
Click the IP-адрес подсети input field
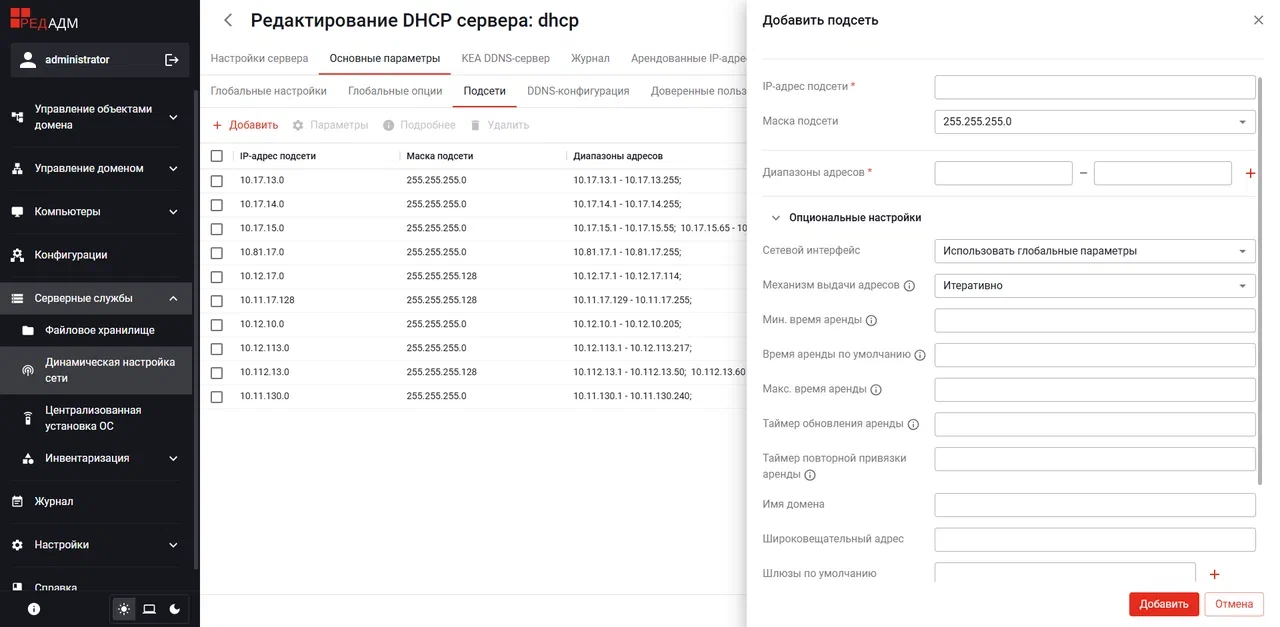(1095, 87)
